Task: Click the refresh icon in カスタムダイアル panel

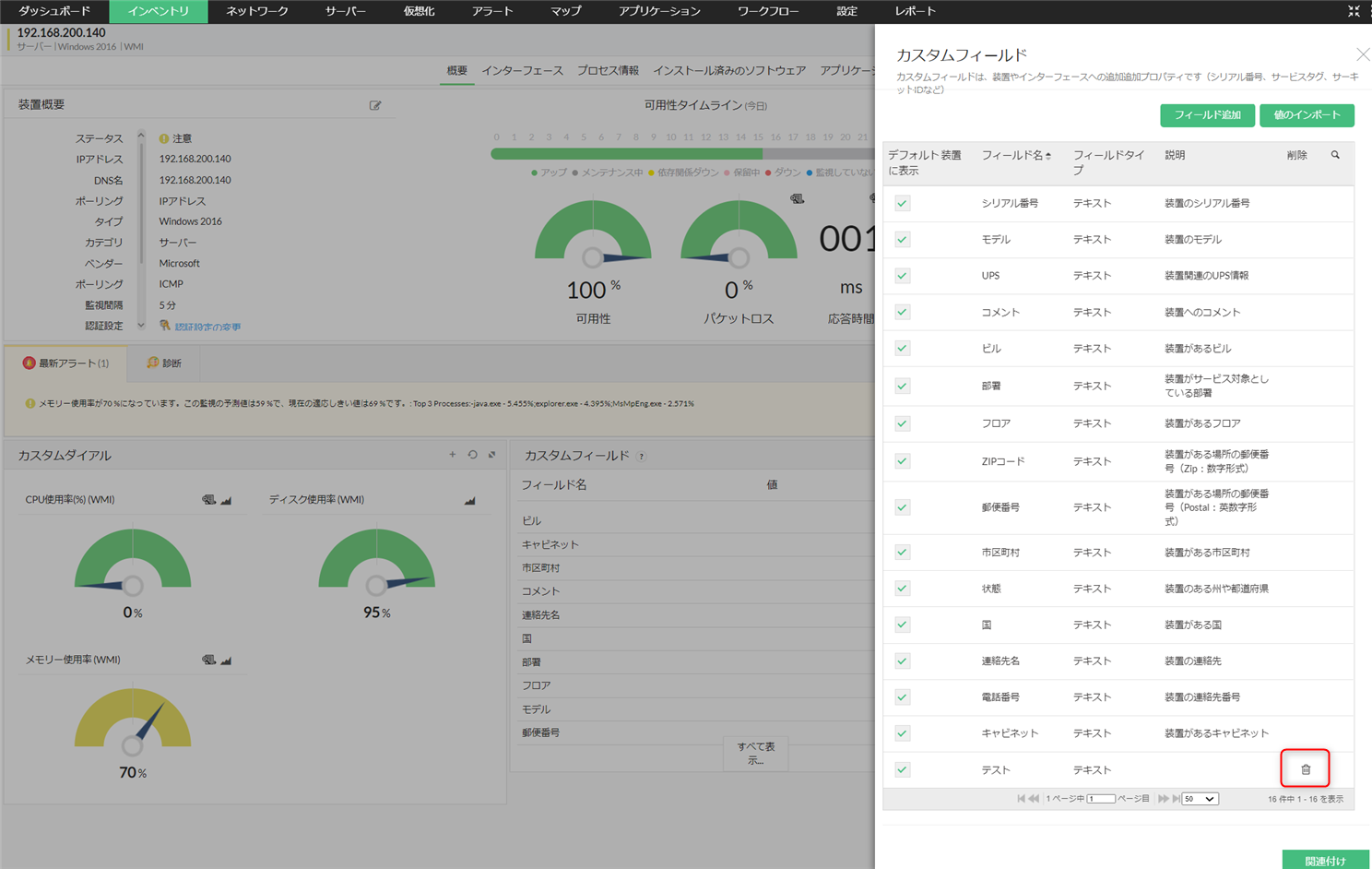Action: (472, 455)
